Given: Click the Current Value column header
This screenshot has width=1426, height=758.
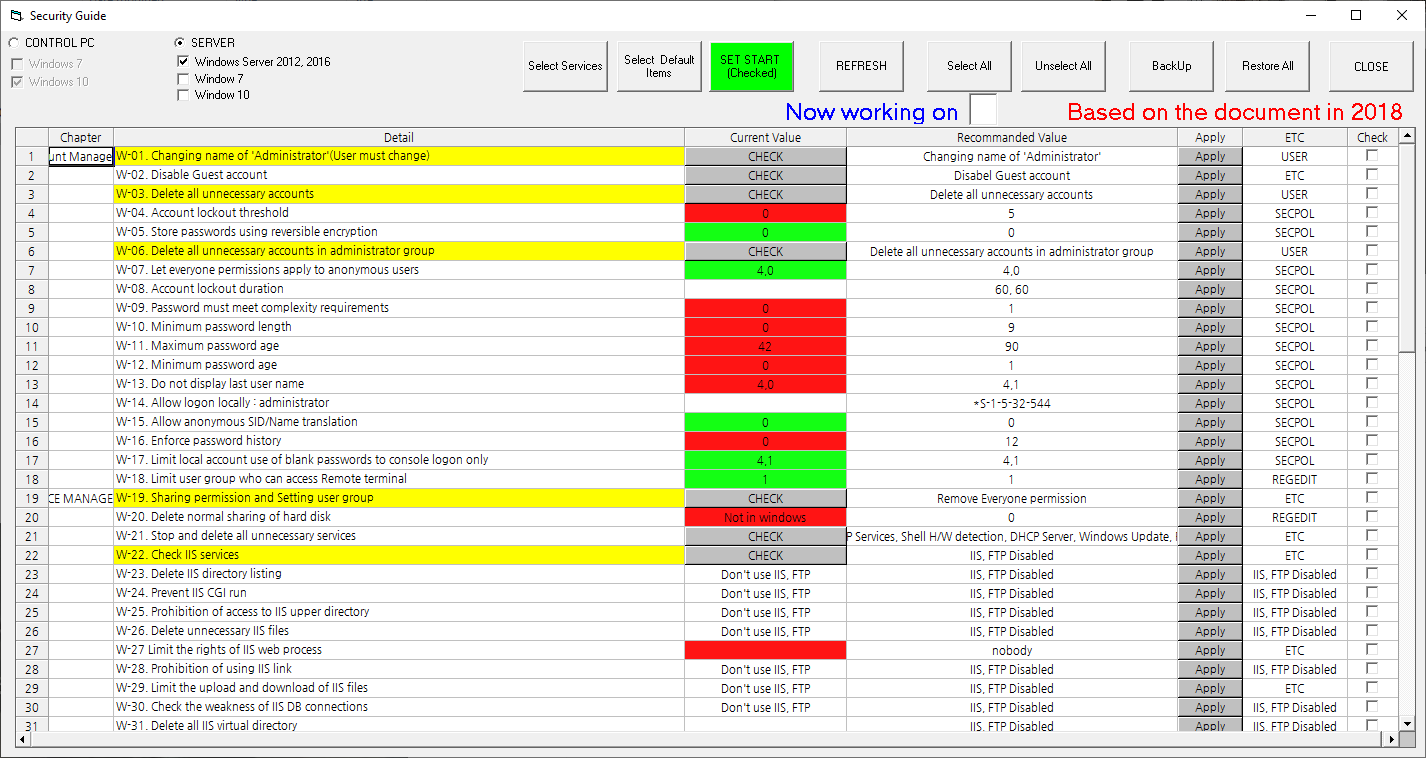Looking at the screenshot, I should tap(765, 137).
